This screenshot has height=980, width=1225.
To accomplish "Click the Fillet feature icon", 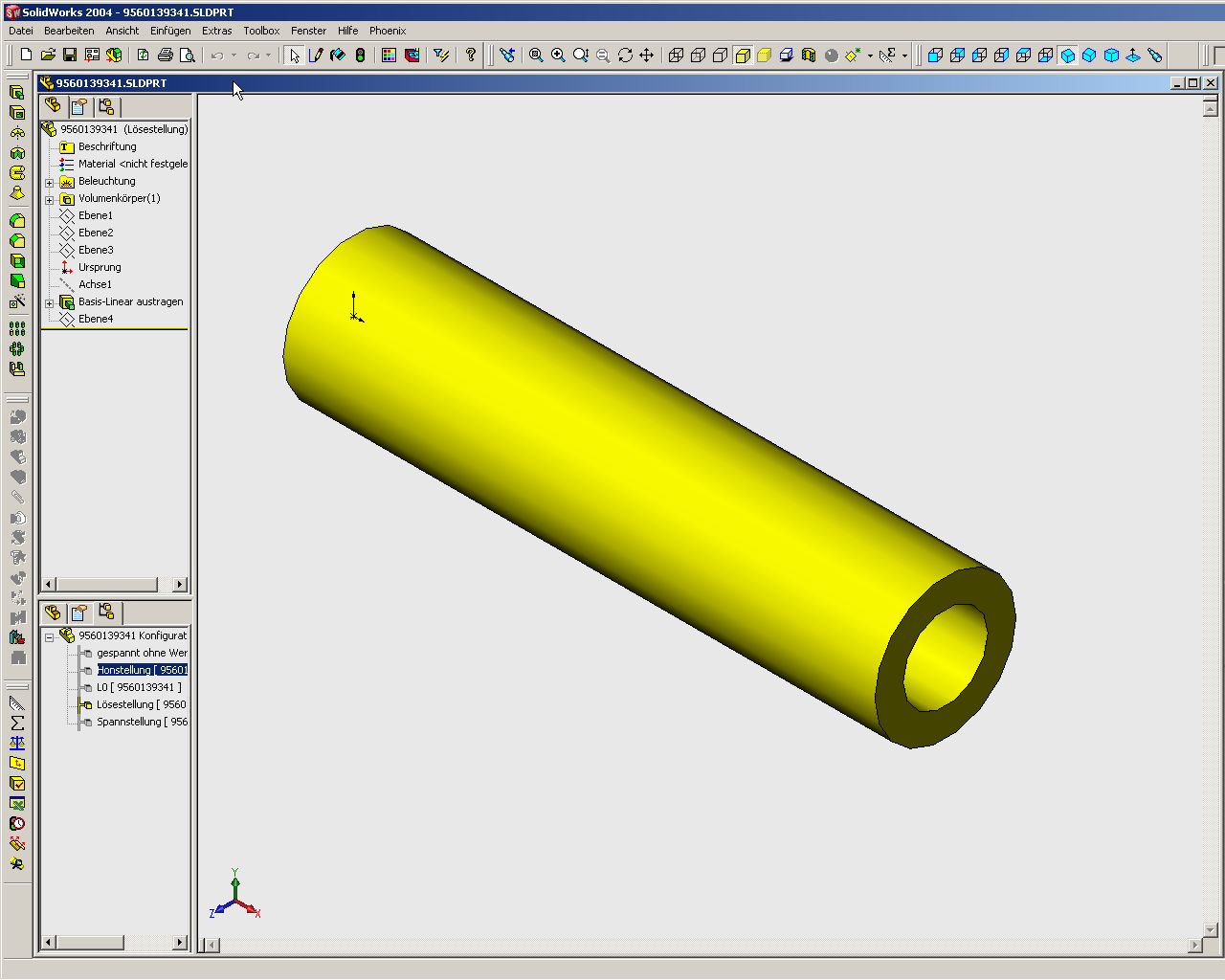I will point(17,221).
